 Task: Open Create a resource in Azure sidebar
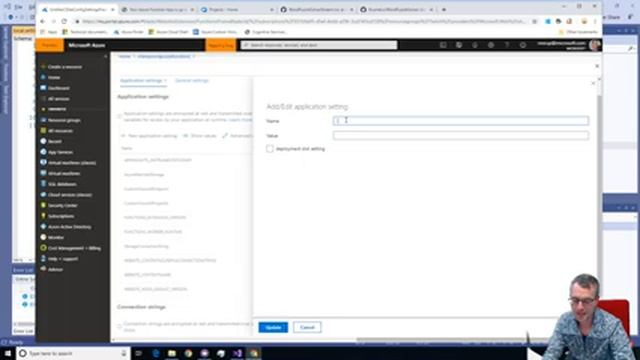[61, 67]
